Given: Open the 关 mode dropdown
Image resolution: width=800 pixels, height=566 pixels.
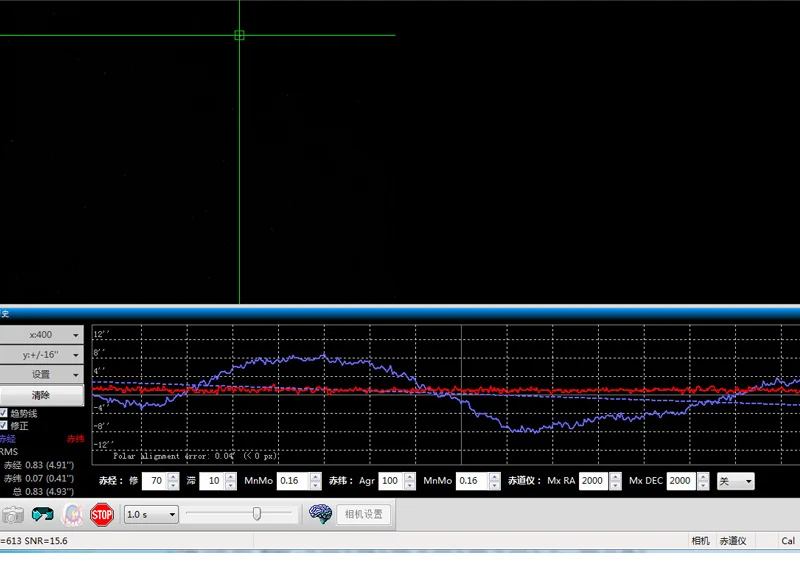Looking at the screenshot, I should 736,481.
